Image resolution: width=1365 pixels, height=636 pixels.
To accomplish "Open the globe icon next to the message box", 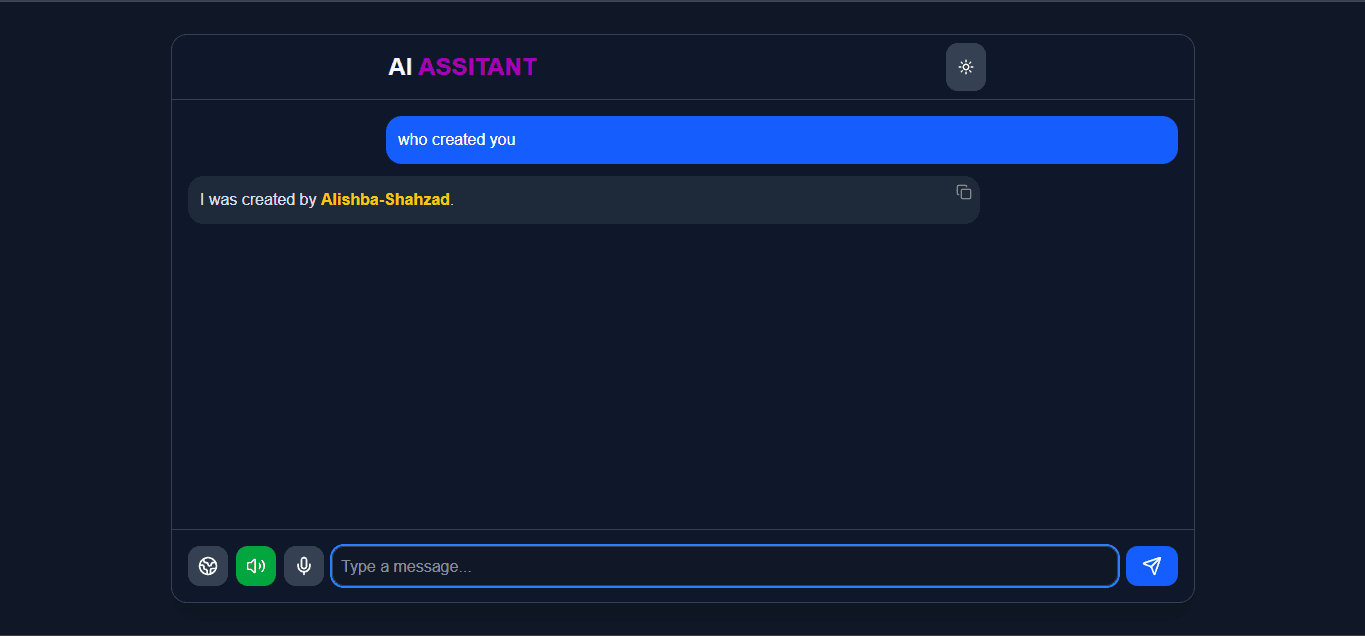I will tap(208, 565).
